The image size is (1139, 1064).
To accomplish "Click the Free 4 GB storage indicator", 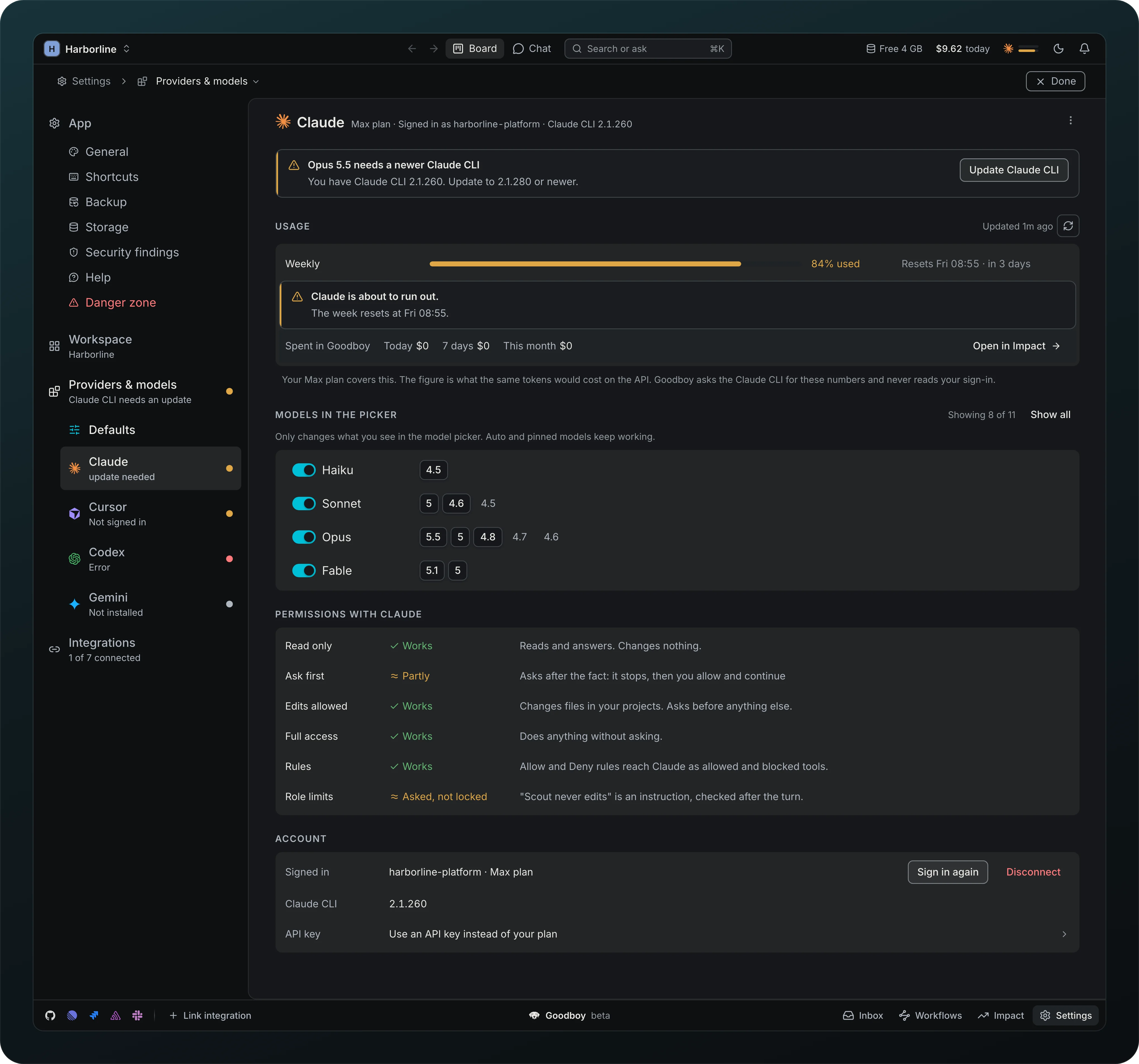I will tap(894, 49).
